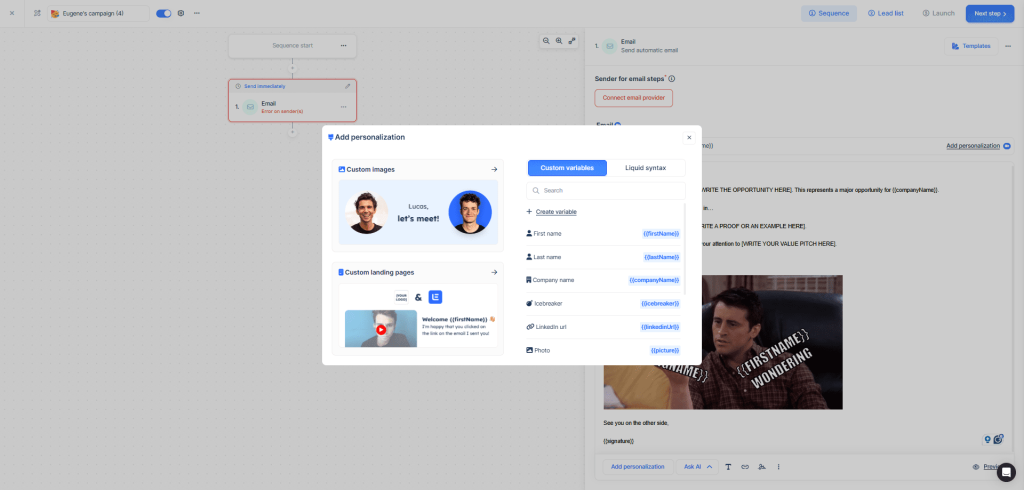1024x490 pixels.
Task: Open Custom landing pages arrow
Action: 494,272
